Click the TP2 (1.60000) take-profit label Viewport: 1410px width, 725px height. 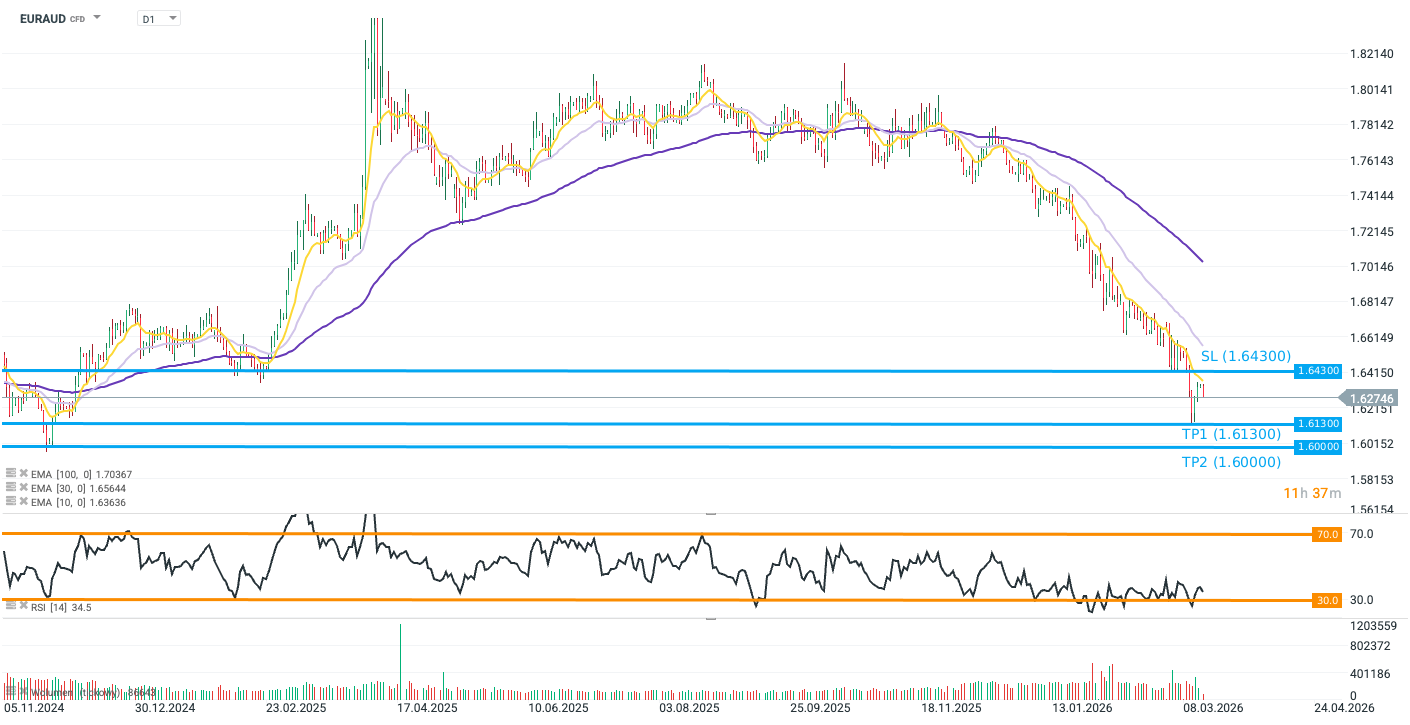point(1231,461)
